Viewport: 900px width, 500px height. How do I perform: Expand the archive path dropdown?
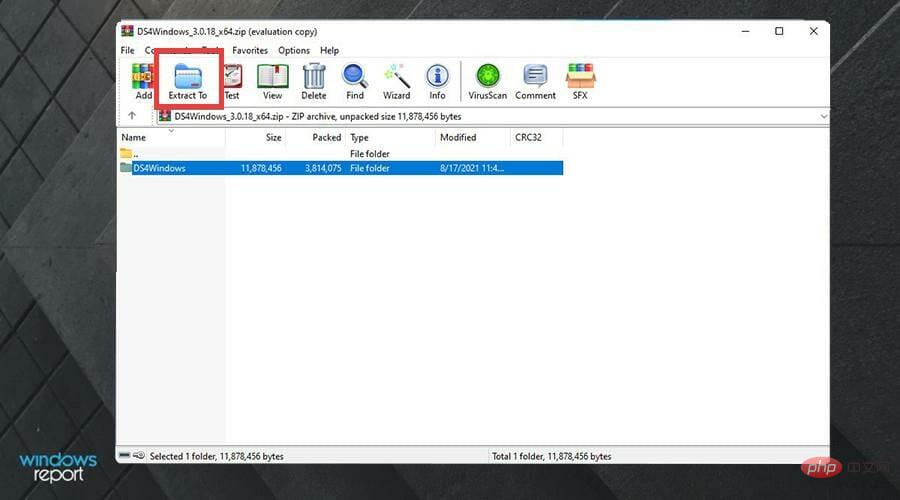tap(823, 116)
